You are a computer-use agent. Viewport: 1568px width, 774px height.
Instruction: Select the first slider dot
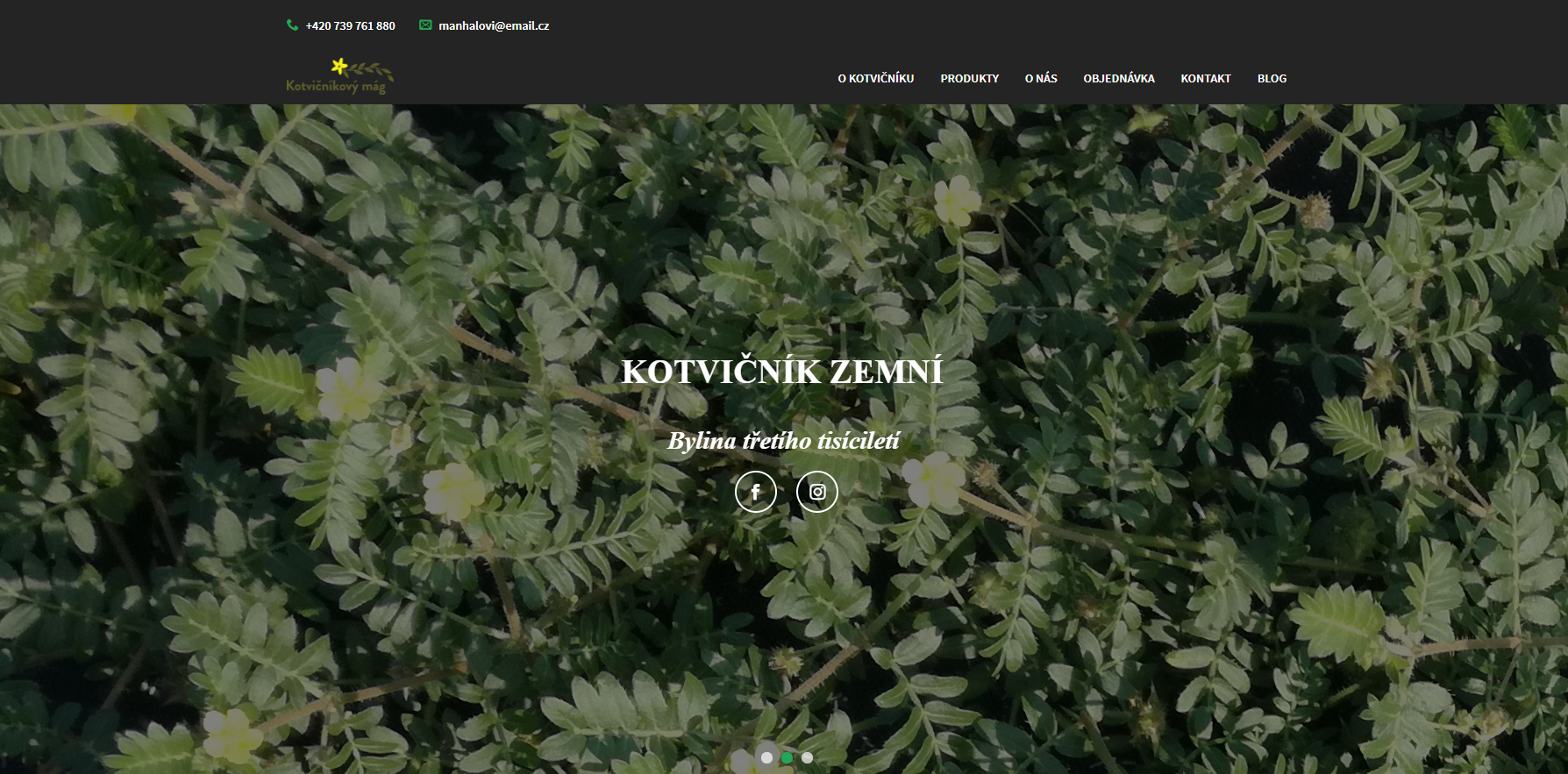click(766, 757)
